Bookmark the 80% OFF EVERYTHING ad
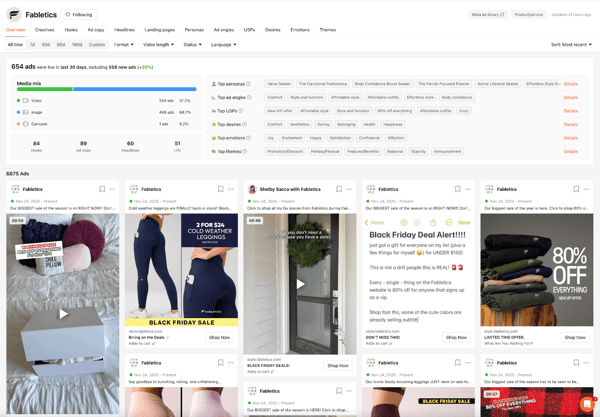Image resolution: width=600 pixels, height=417 pixels. tap(576, 189)
